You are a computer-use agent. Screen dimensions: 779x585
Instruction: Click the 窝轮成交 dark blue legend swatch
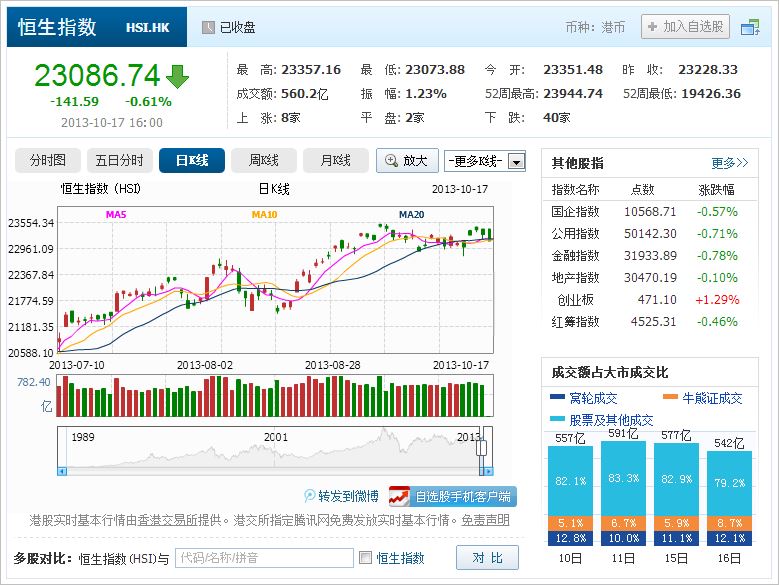557,397
